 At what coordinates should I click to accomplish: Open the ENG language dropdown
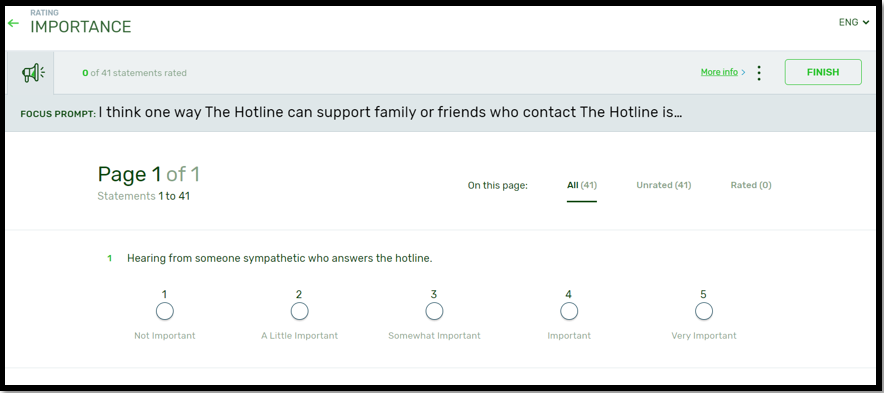pos(854,23)
